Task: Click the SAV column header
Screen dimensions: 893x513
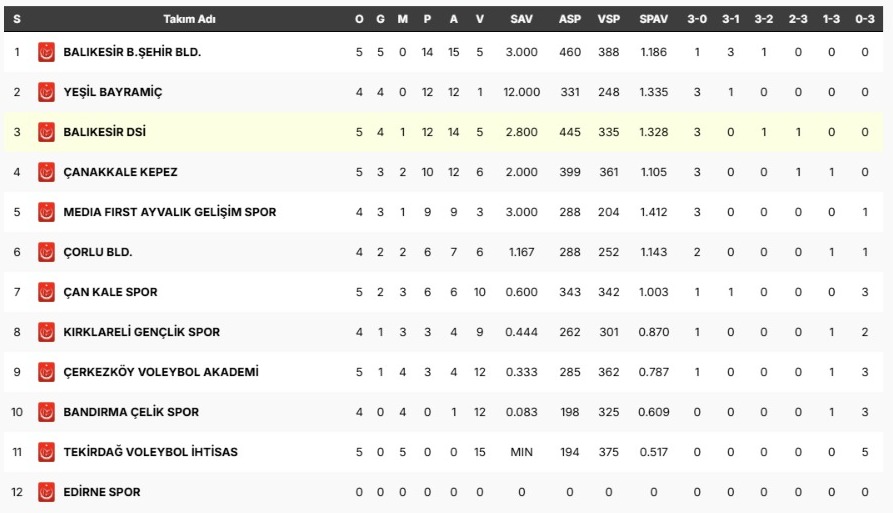Action: click(521, 19)
